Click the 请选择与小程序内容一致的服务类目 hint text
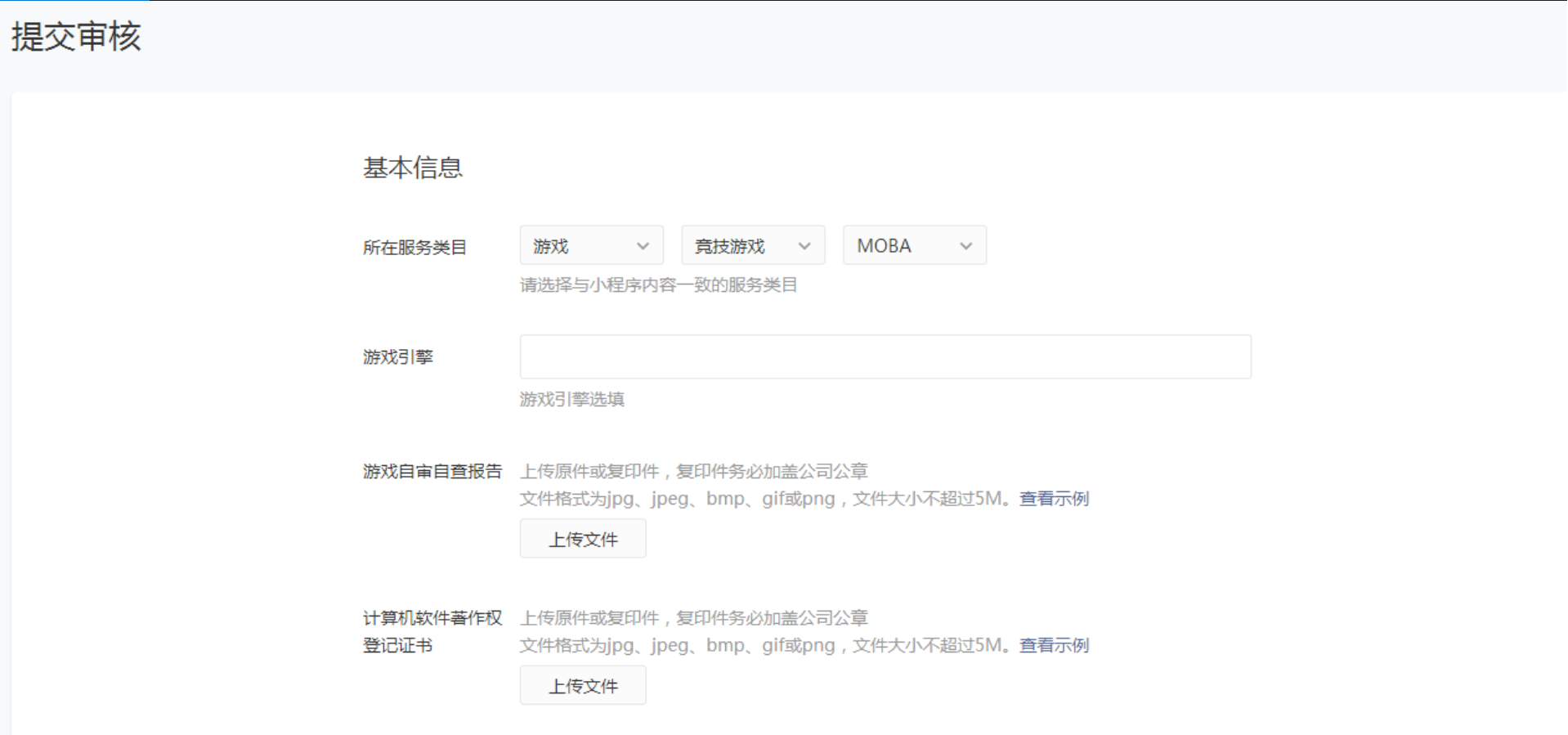Image resolution: width=1568 pixels, height=735 pixels. point(658,285)
